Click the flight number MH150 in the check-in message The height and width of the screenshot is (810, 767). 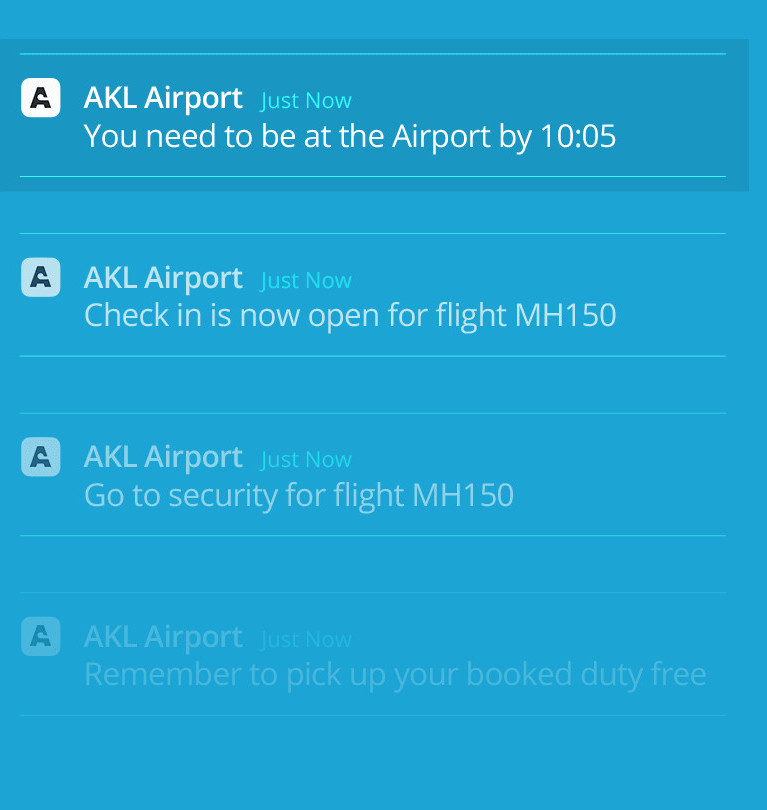pos(566,315)
